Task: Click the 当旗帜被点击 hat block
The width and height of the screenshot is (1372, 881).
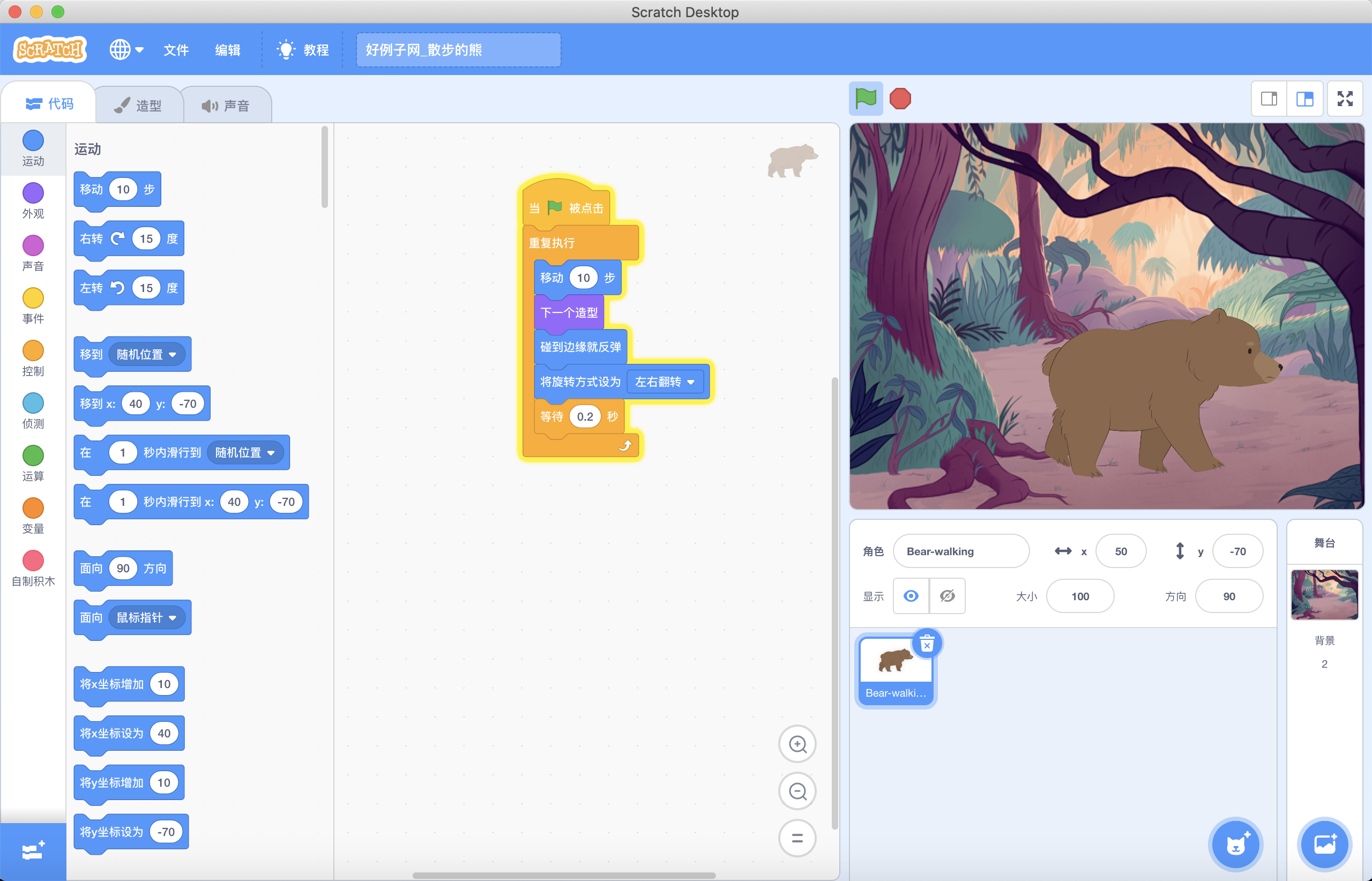Action: coord(566,205)
